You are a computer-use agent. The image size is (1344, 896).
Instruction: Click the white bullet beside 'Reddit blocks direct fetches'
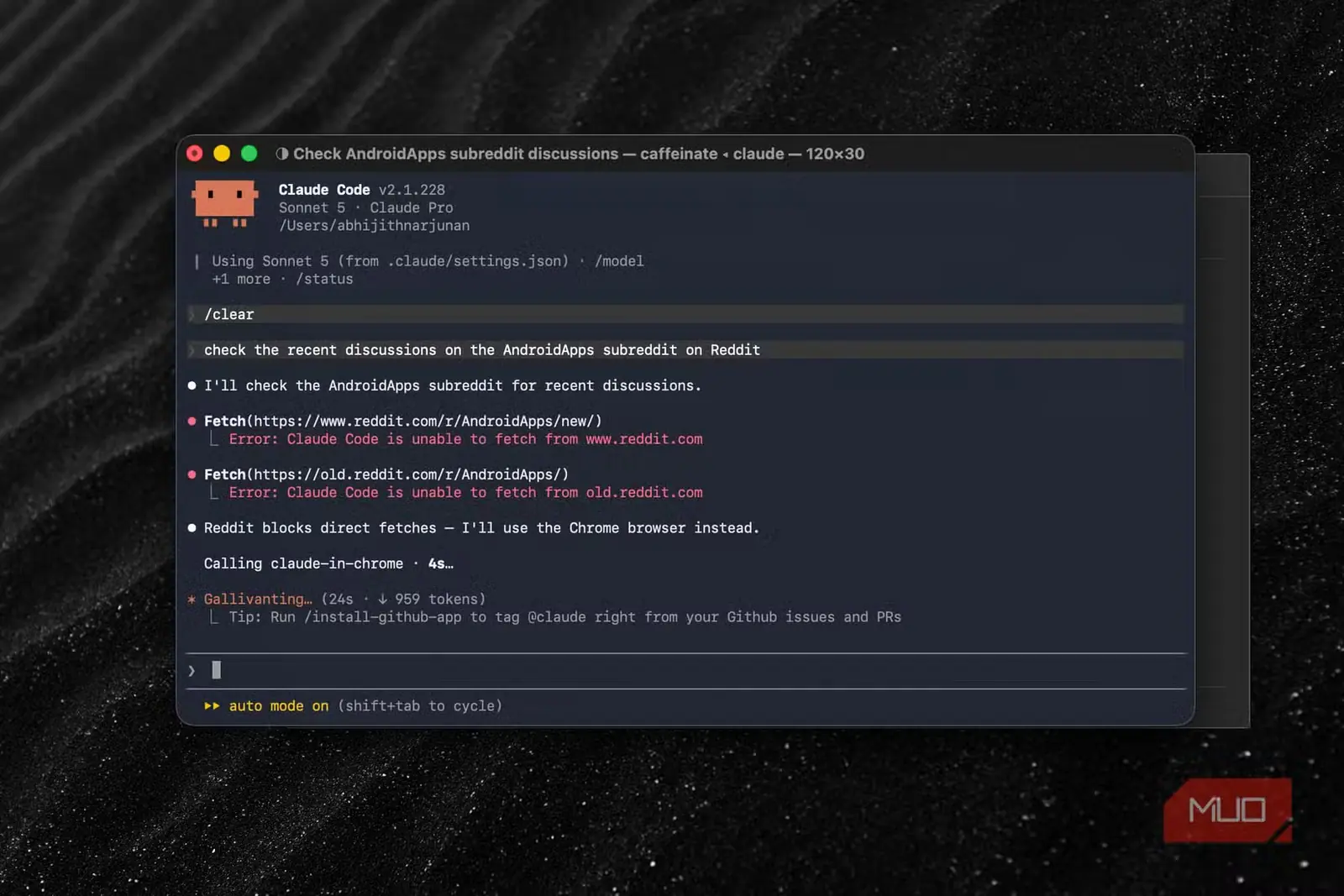(x=192, y=528)
